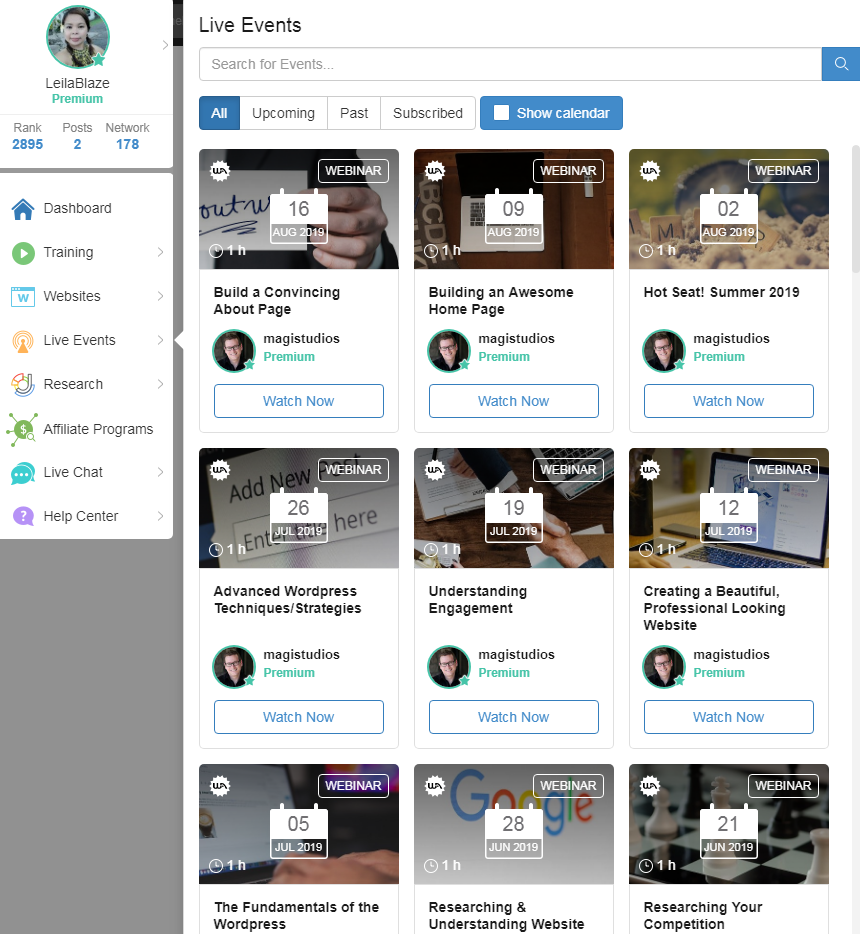This screenshot has height=934, width=860.
Task: Click the LeilaBlaze username text
Action: coord(77,83)
